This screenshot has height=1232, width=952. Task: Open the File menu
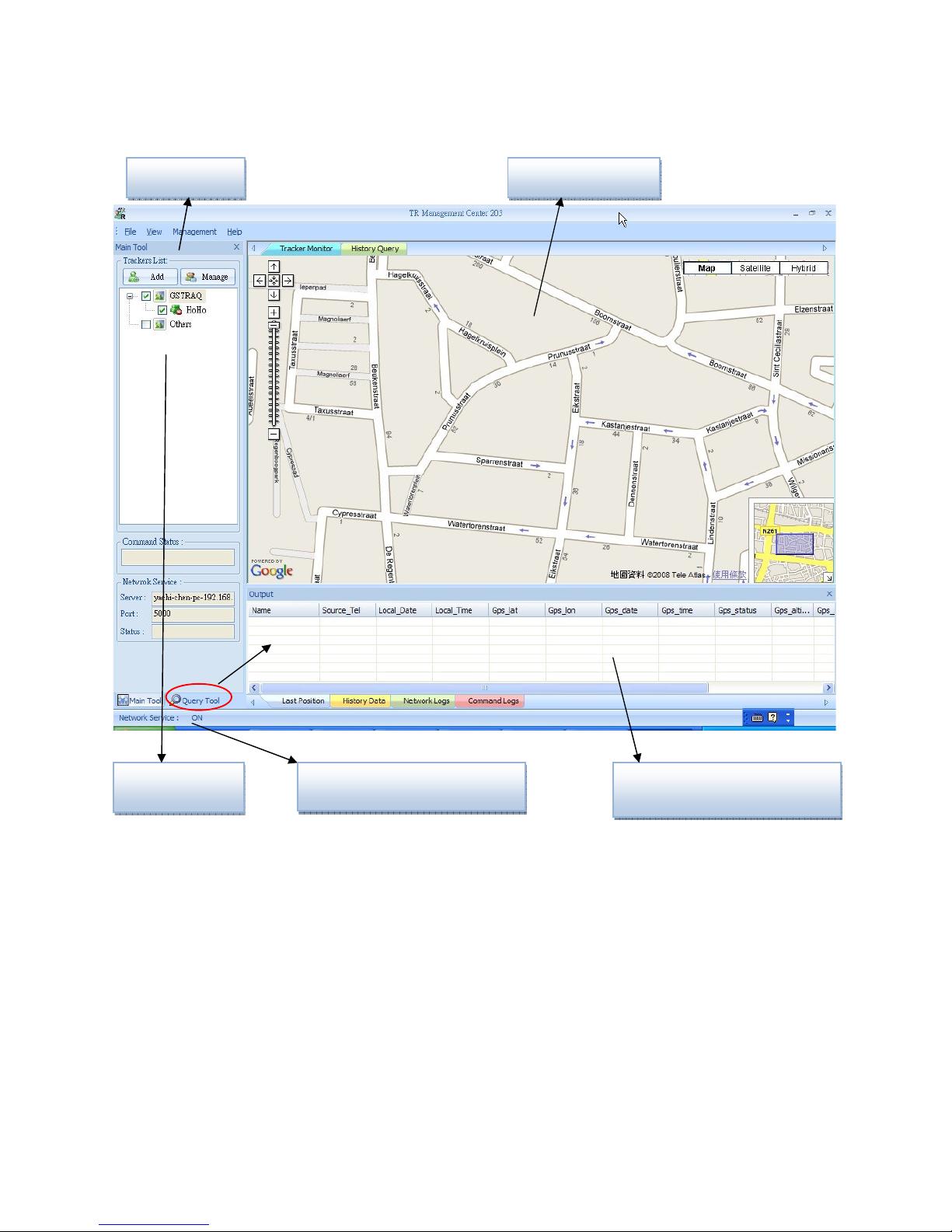tap(131, 232)
